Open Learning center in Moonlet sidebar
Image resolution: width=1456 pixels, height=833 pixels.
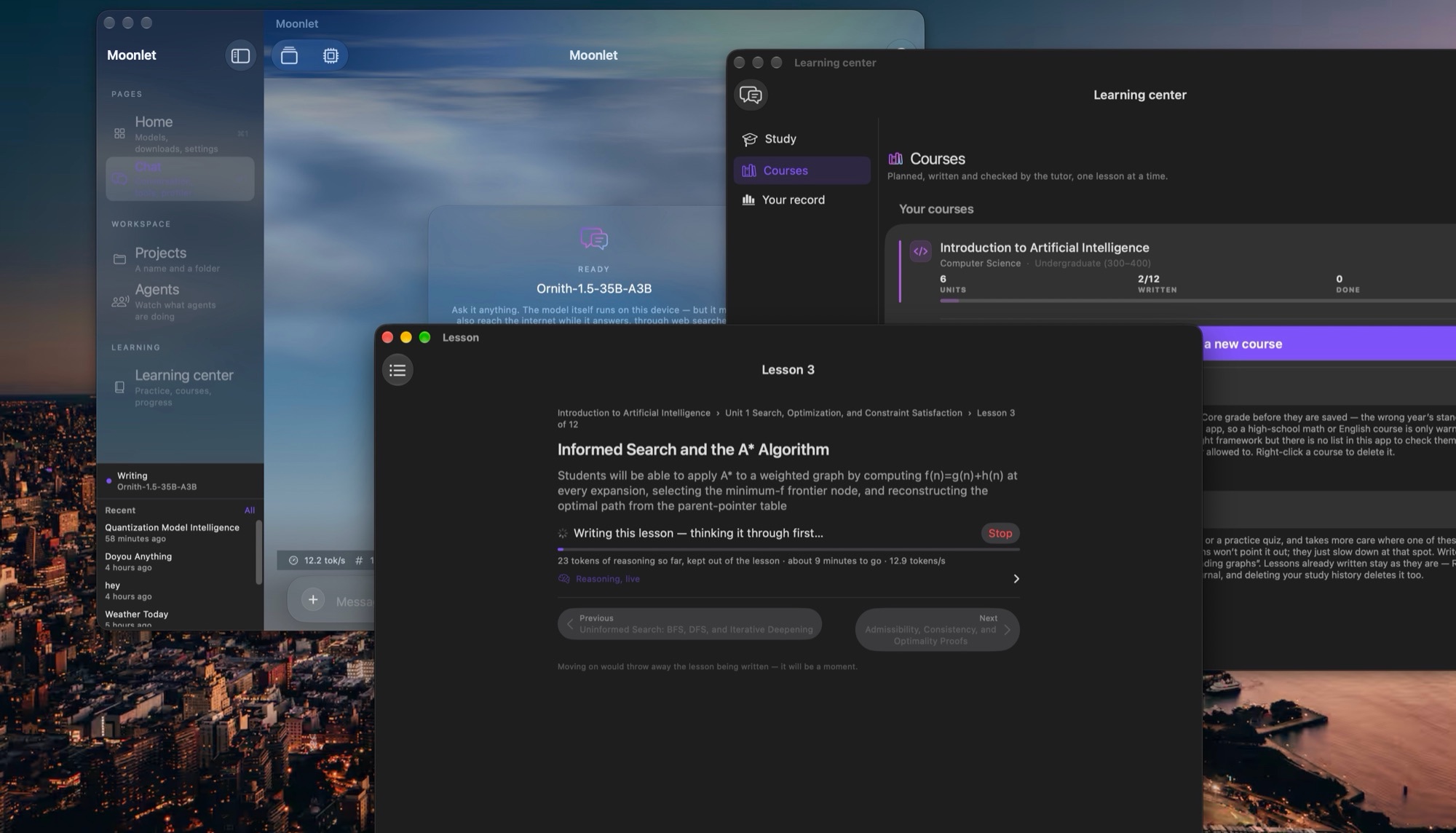[180, 387]
